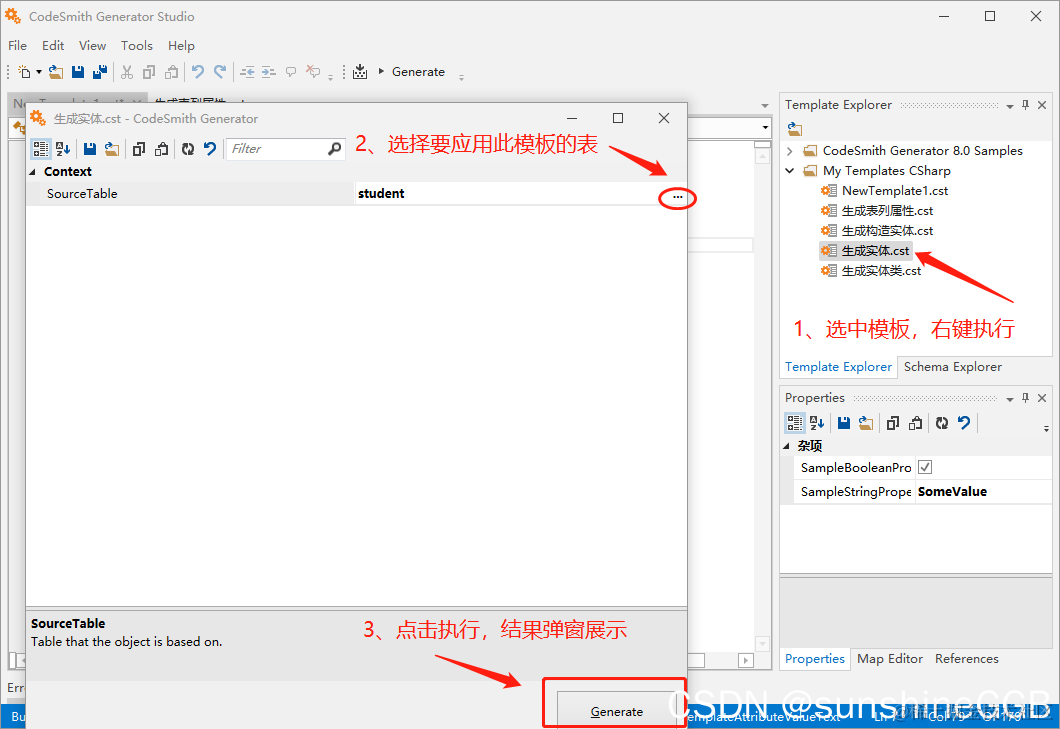Open the View menu

point(93,45)
